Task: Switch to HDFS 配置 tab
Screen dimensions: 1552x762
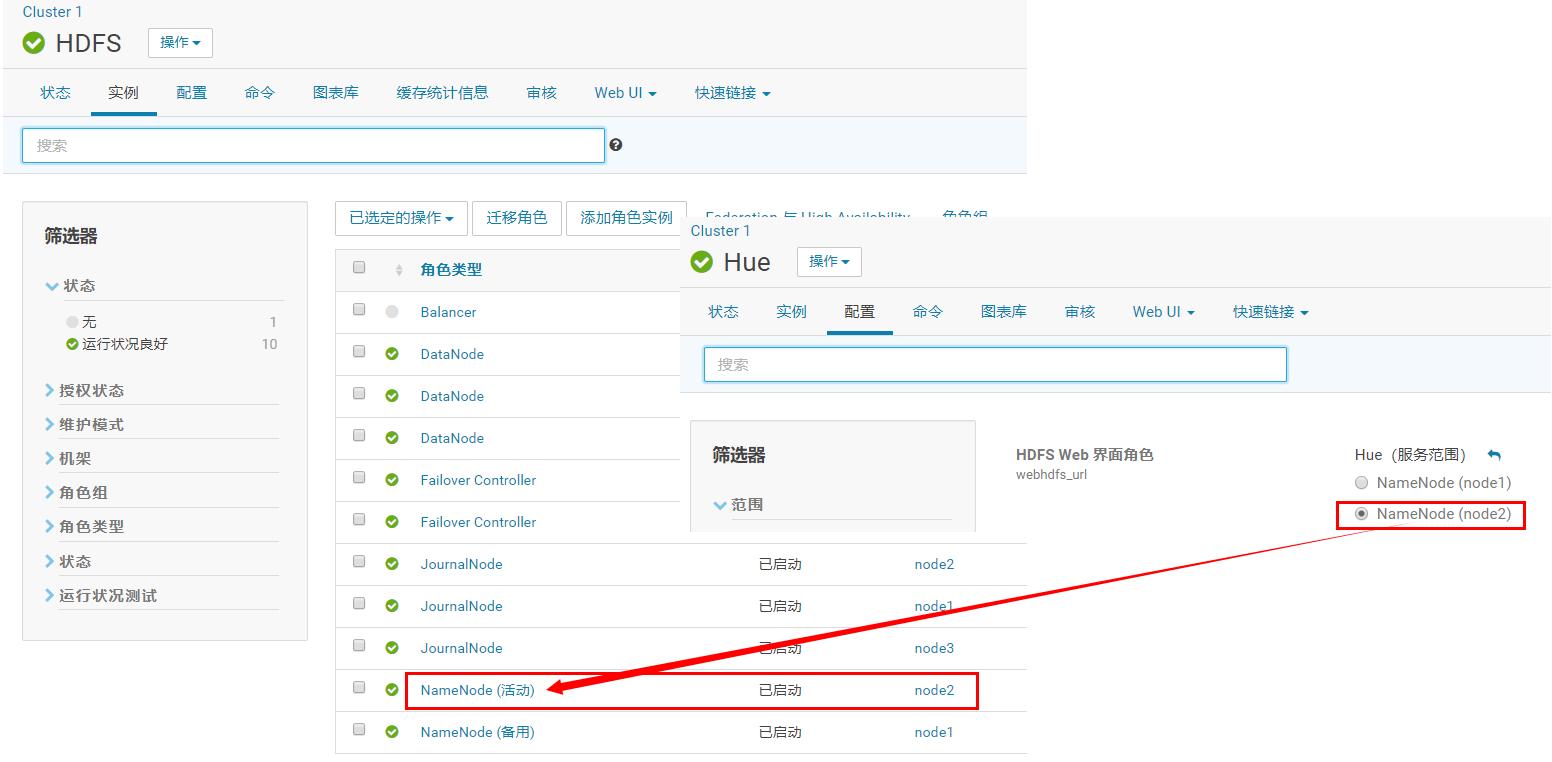Action: pyautogui.click(x=192, y=93)
